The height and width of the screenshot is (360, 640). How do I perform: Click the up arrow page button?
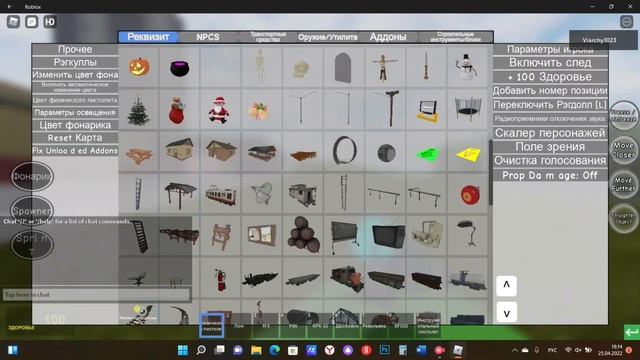[x=506, y=285]
